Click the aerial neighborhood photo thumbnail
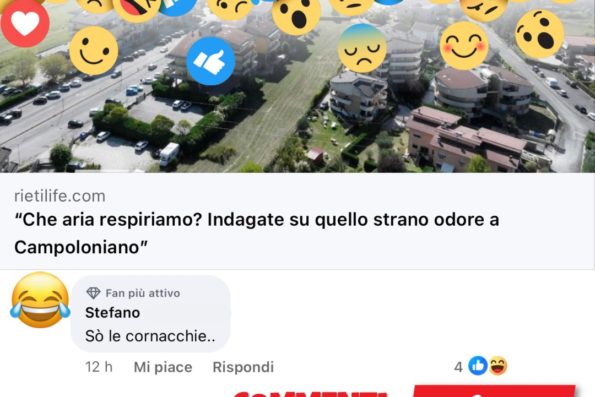595x397 pixels. coord(298,86)
